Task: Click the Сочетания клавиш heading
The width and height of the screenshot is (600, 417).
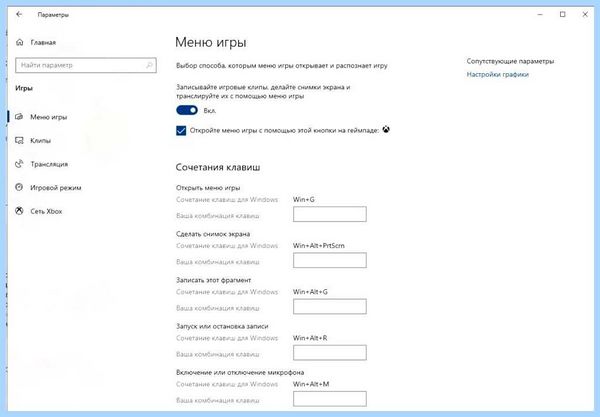Action: pos(218,167)
